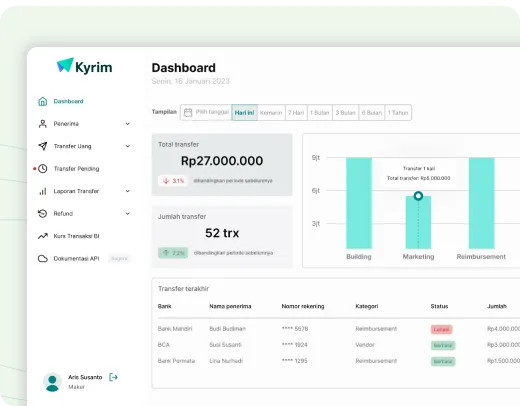Click the Status column header
Image resolution: width=520 pixels, height=406 pixels.
(439, 306)
